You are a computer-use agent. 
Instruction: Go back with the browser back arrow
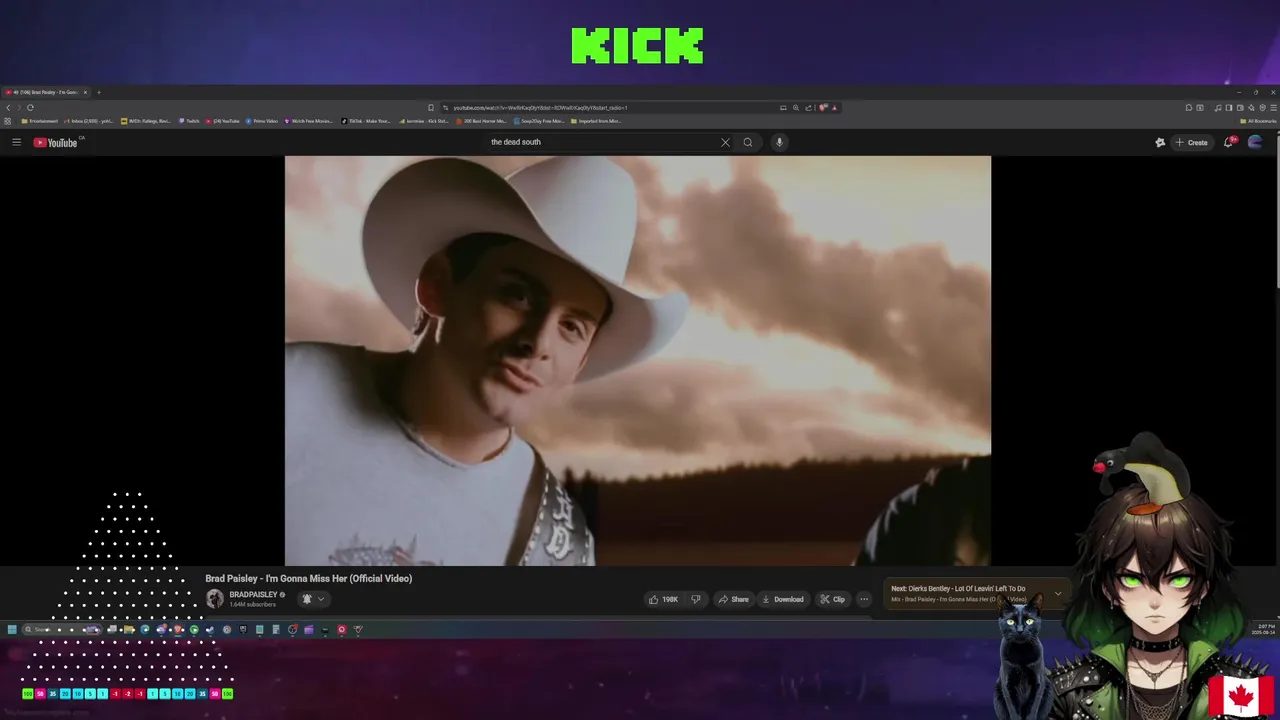8,108
